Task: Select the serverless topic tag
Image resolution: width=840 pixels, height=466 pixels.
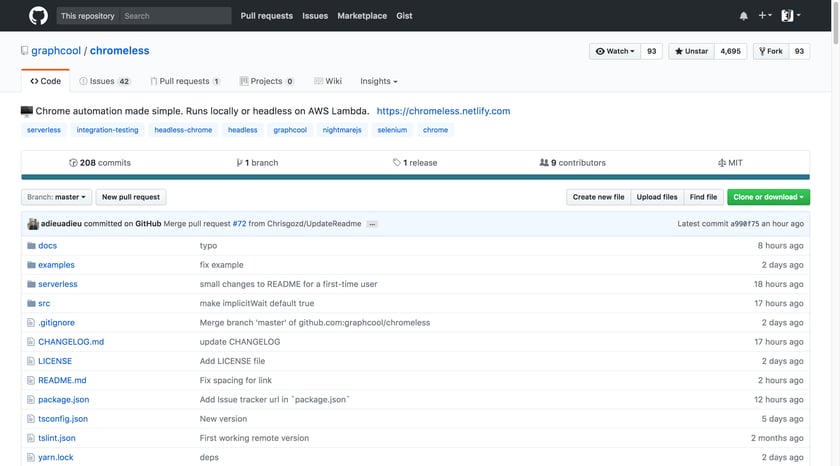Action: coord(44,130)
